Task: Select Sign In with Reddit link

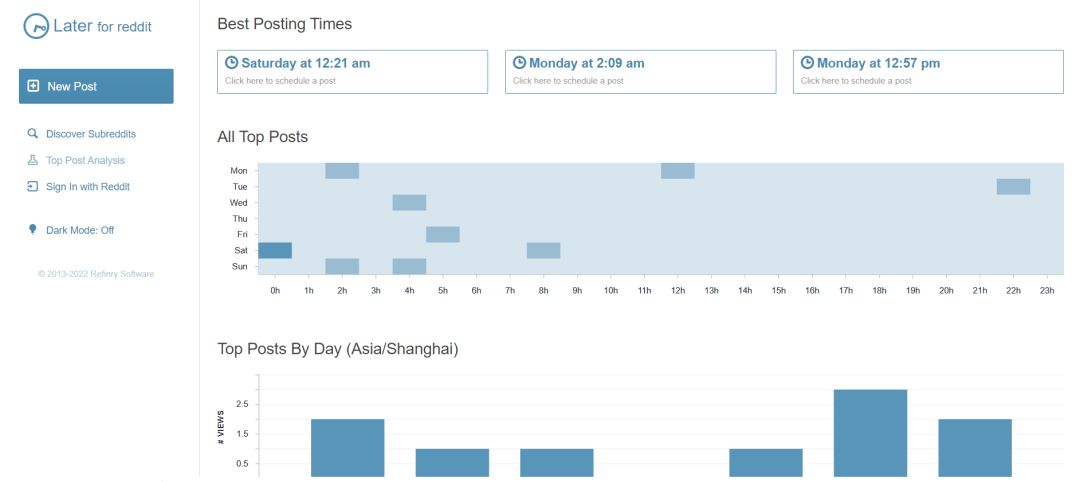Action: pos(88,186)
